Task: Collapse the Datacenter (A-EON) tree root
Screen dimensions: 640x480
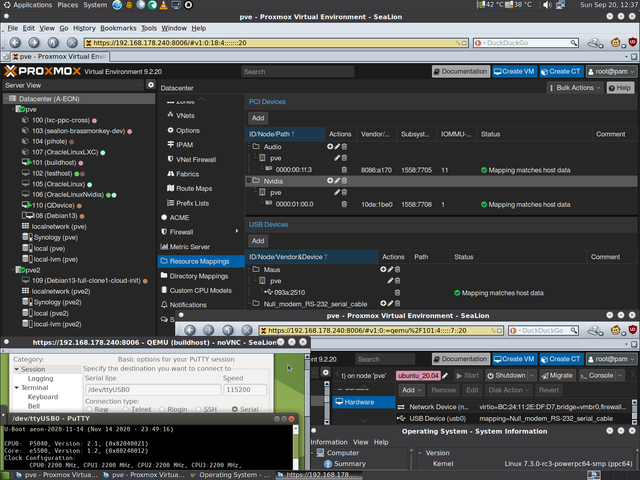Action: (x=6, y=98)
